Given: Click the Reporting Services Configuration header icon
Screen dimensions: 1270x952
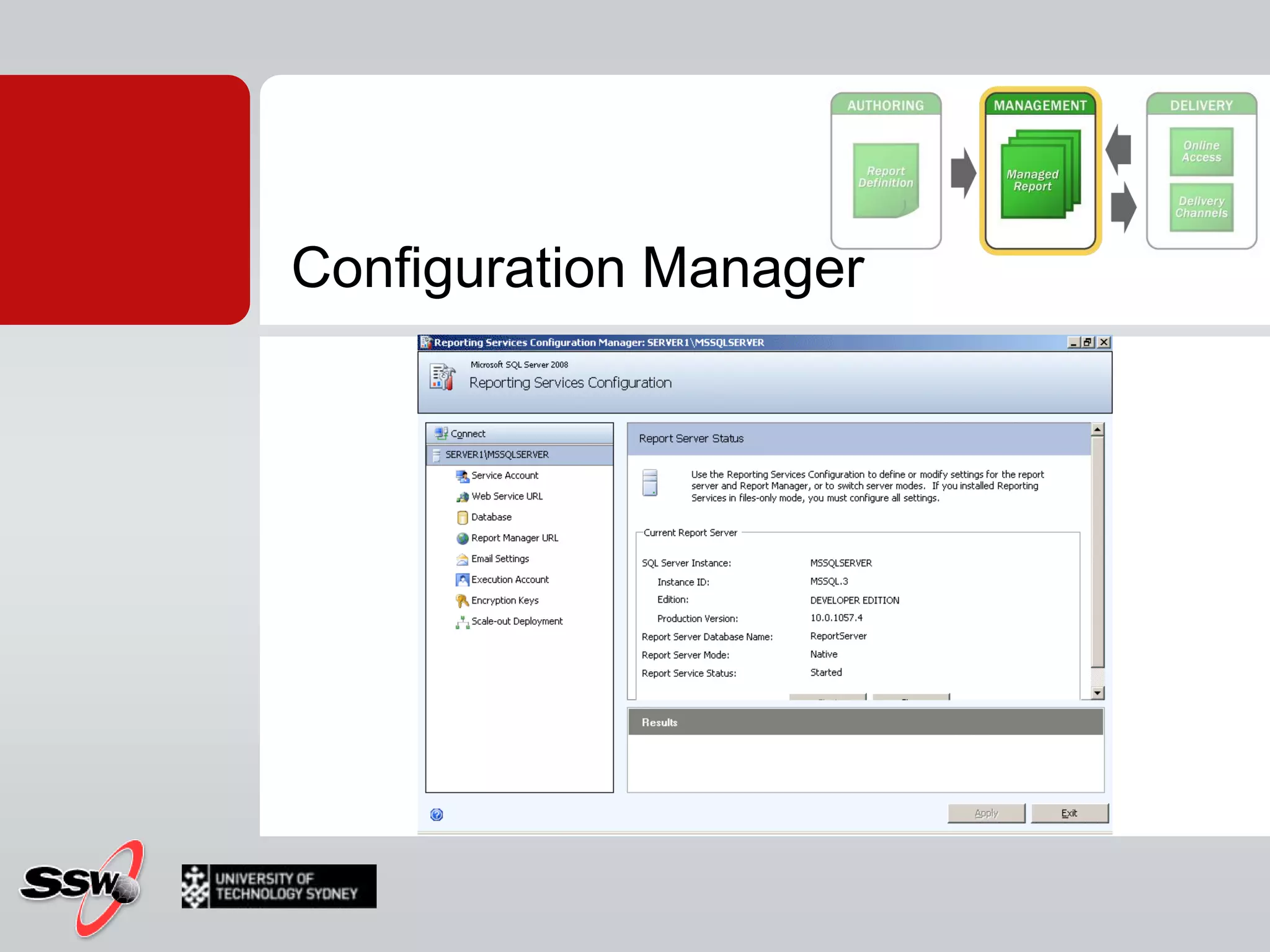Looking at the screenshot, I should coord(442,377).
